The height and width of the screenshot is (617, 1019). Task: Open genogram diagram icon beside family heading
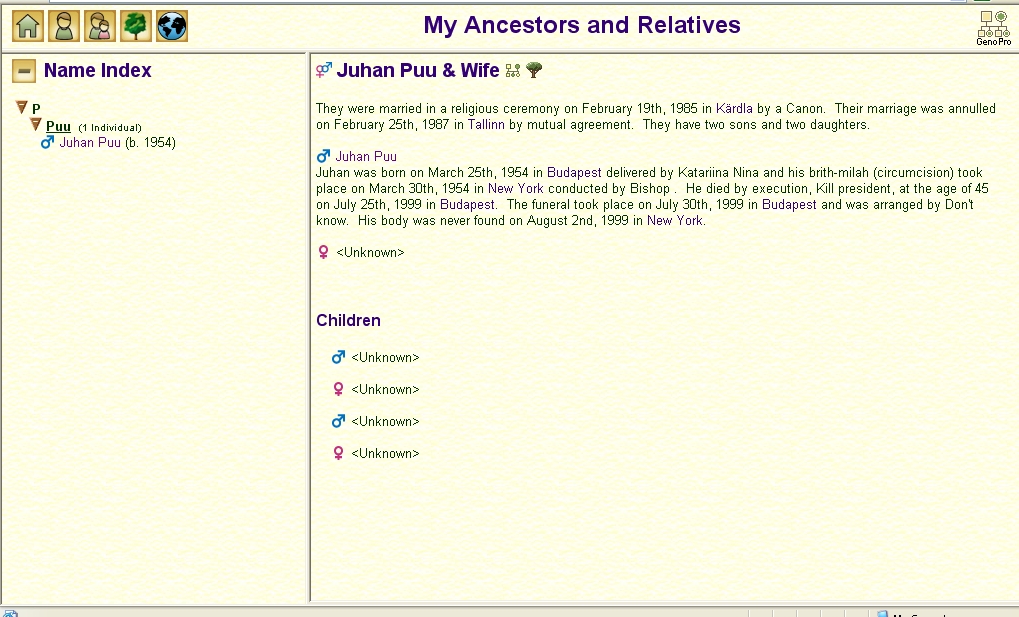(x=513, y=70)
